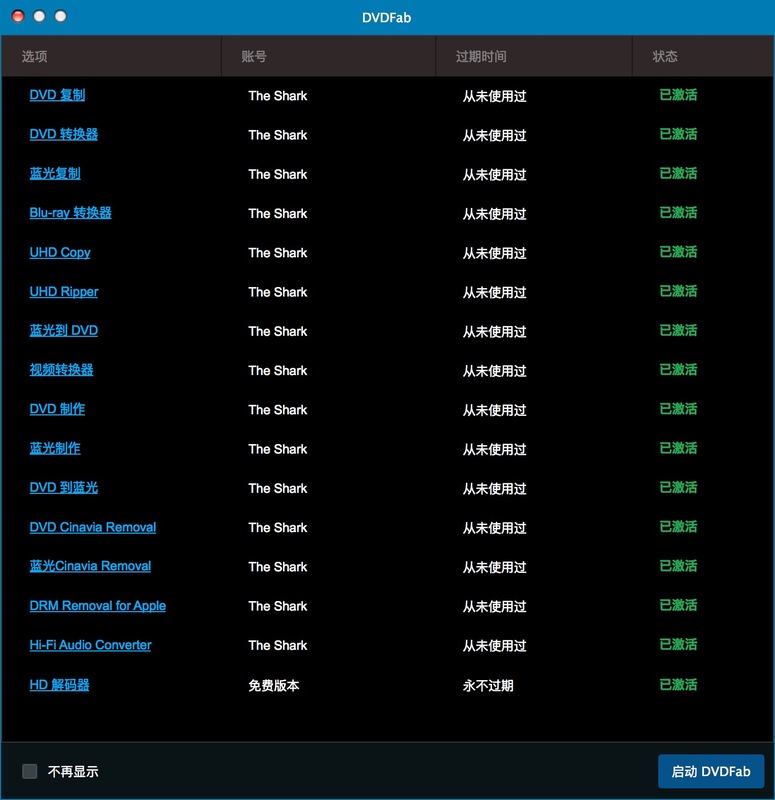Click The Shark in 蓝光到 DVD row

pos(278,331)
